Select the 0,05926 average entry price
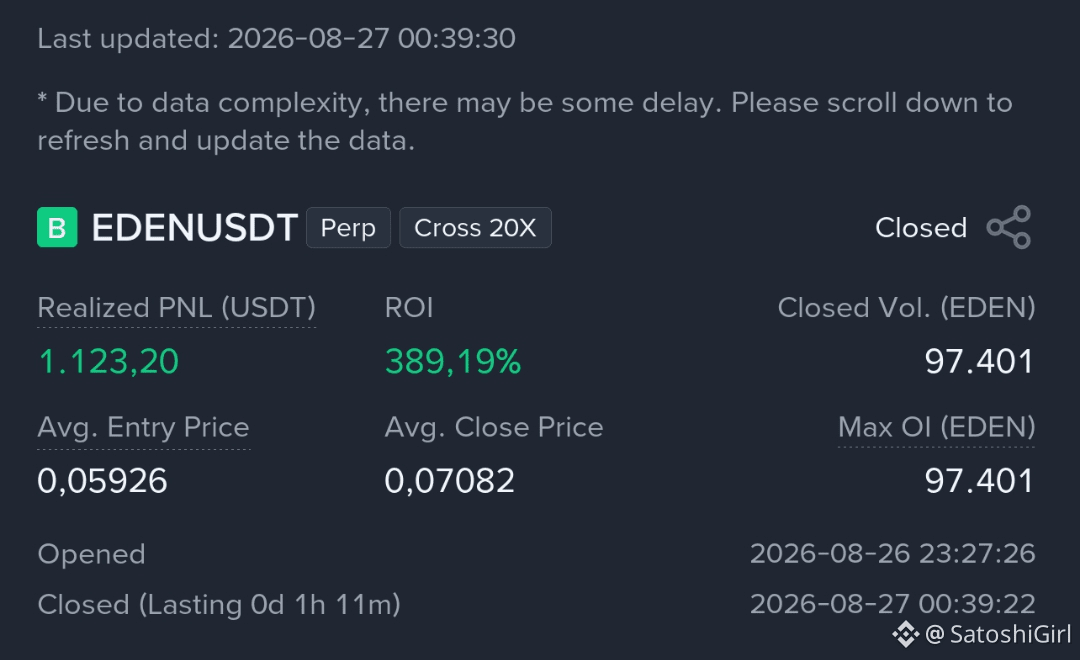This screenshot has width=1080, height=660. tap(102, 480)
